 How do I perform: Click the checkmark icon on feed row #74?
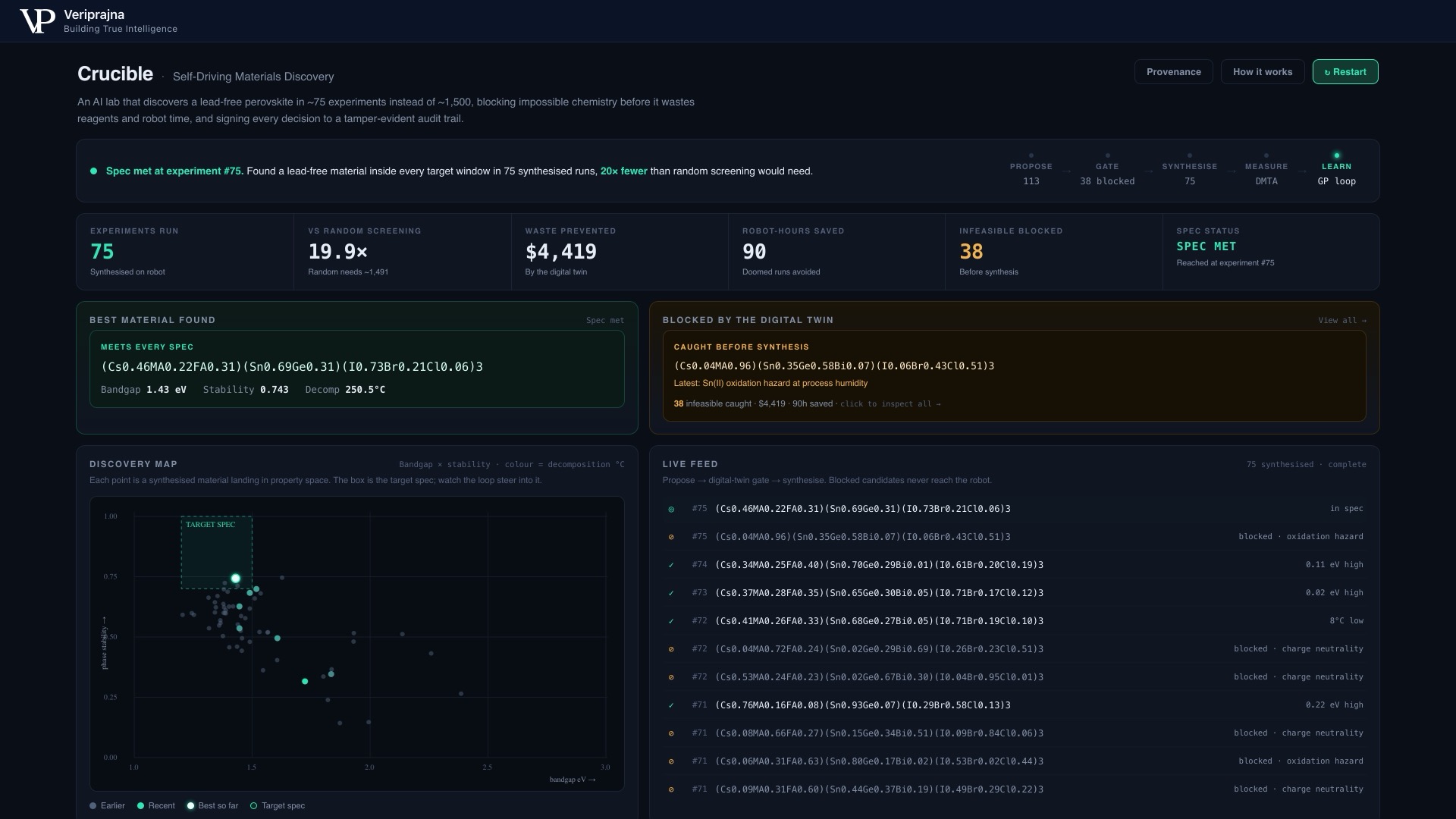(x=671, y=566)
